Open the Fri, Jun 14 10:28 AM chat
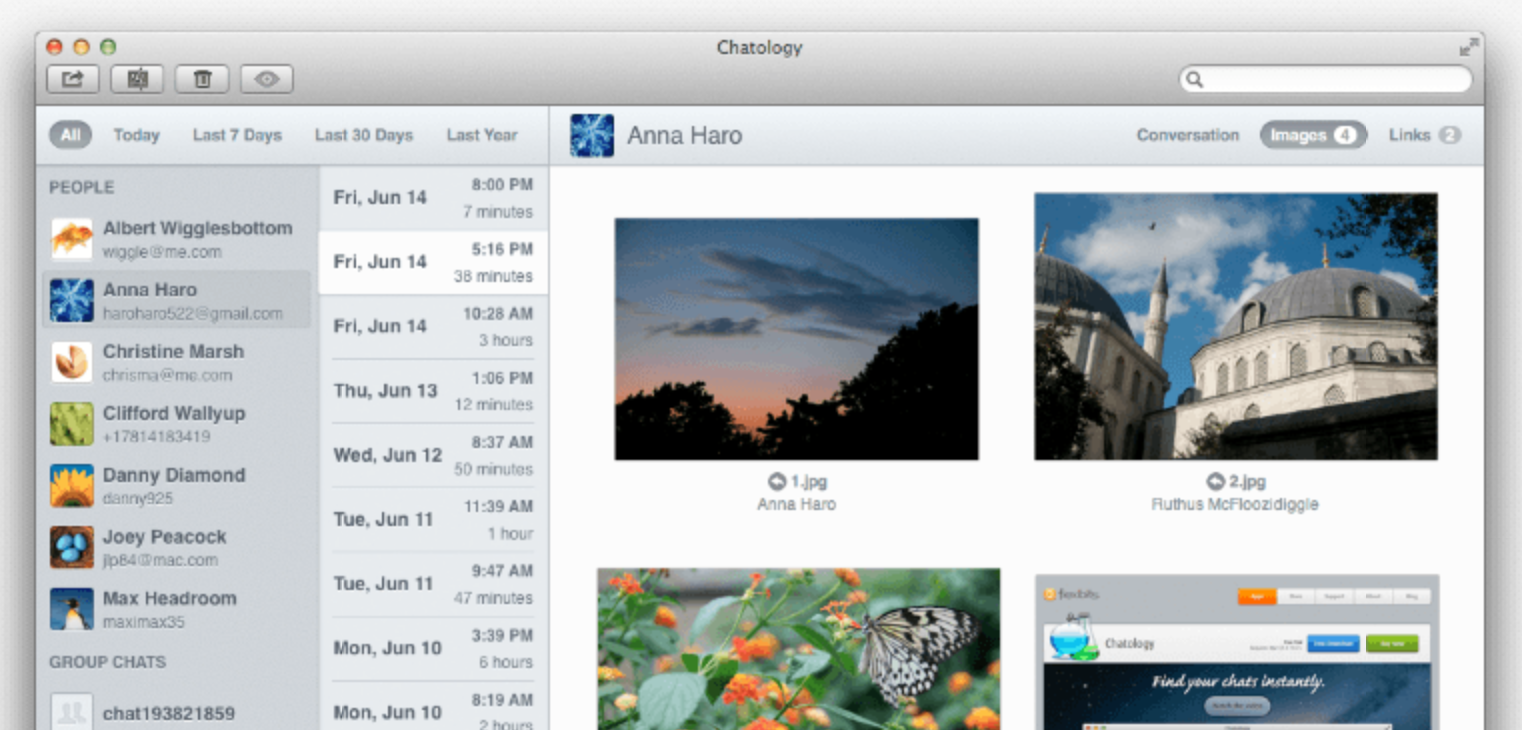The width and height of the screenshot is (1522, 730). click(433, 326)
